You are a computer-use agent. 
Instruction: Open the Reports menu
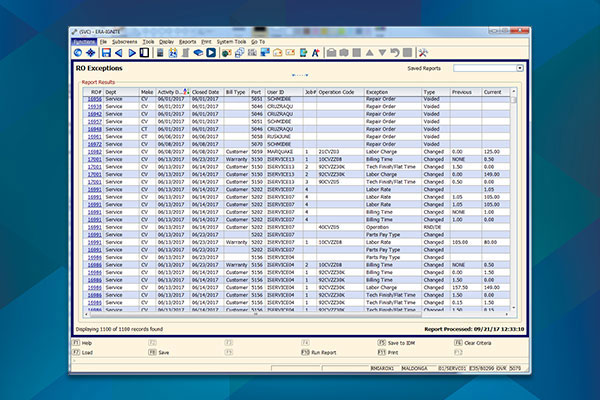[x=187, y=41]
